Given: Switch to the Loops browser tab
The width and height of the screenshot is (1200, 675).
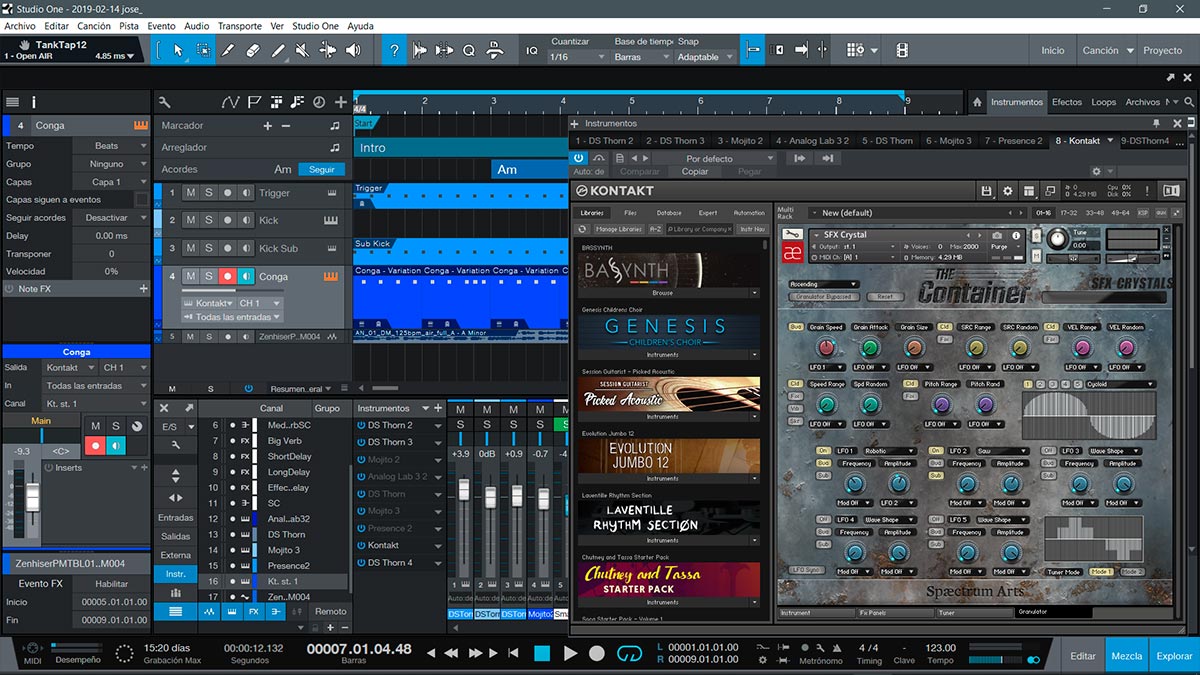Looking at the screenshot, I should pyautogui.click(x=1104, y=102).
